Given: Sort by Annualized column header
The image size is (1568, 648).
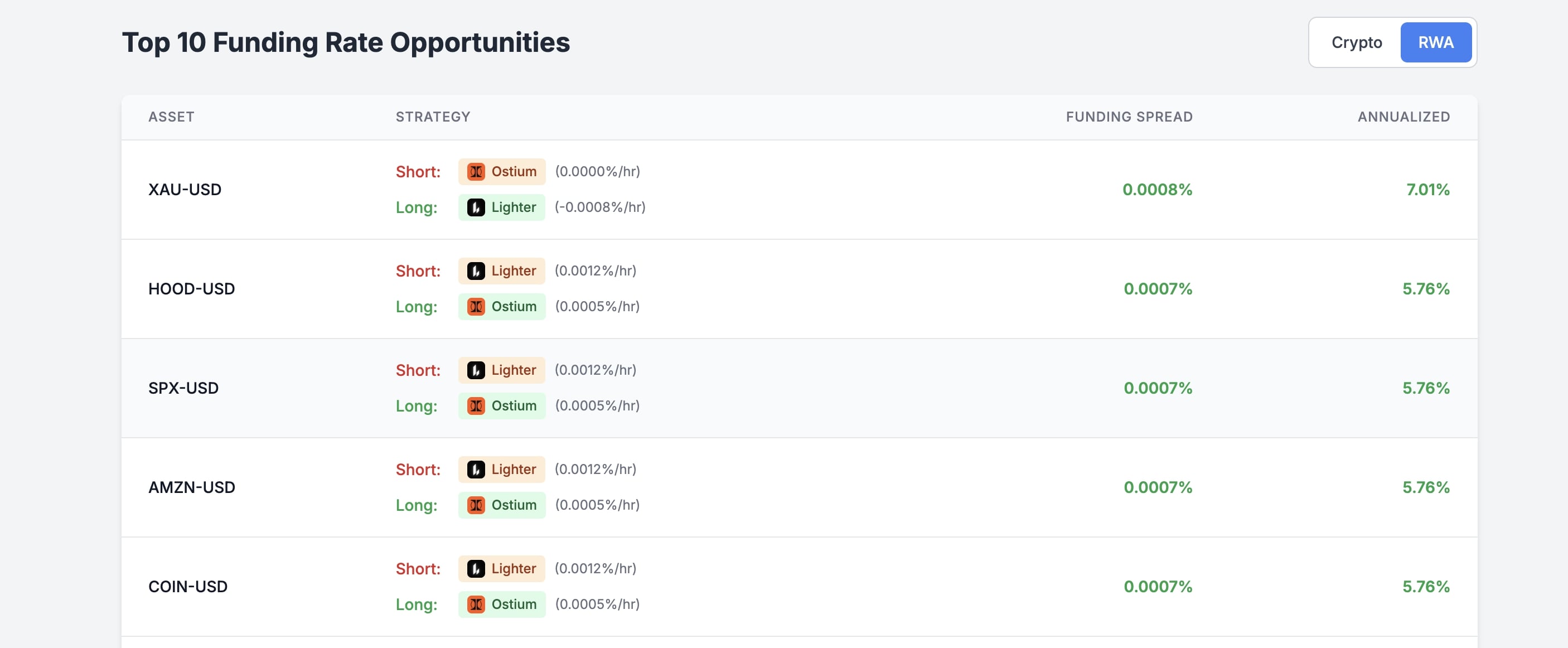Looking at the screenshot, I should 1403,117.
